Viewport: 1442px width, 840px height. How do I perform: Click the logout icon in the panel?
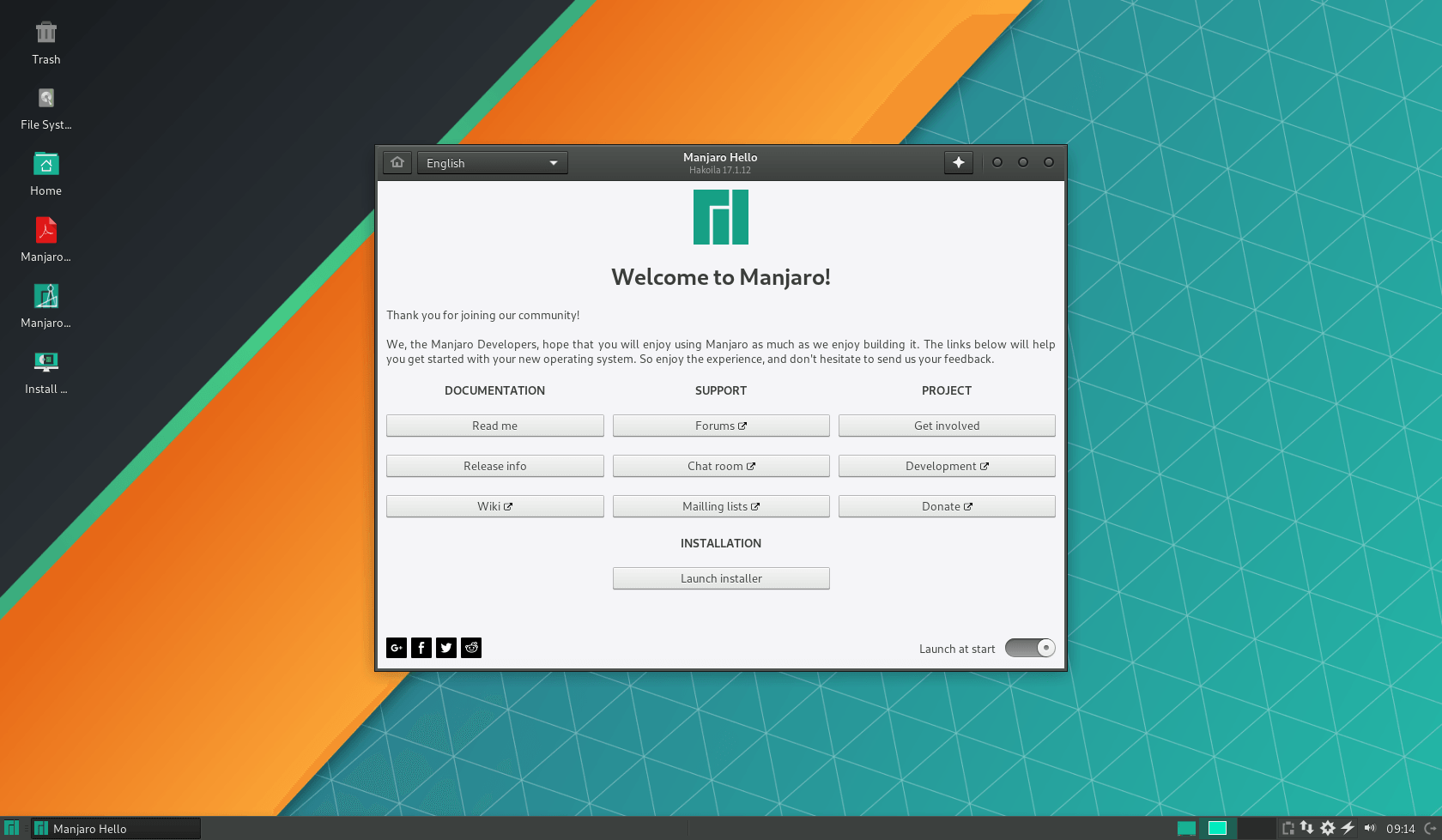pyautogui.click(x=1430, y=829)
